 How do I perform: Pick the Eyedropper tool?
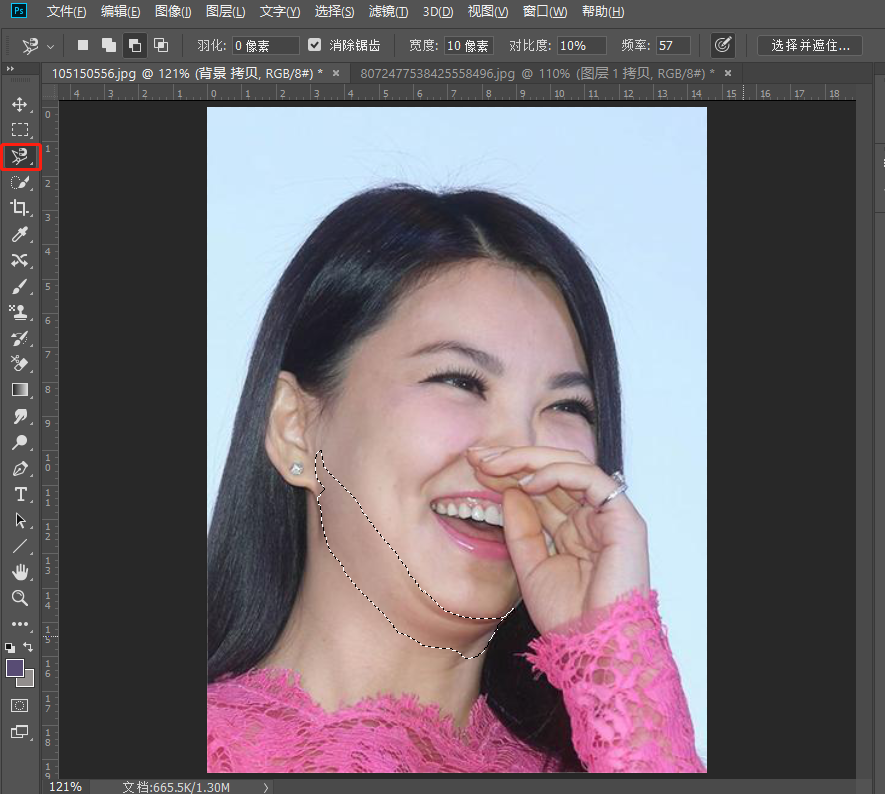[x=19, y=234]
